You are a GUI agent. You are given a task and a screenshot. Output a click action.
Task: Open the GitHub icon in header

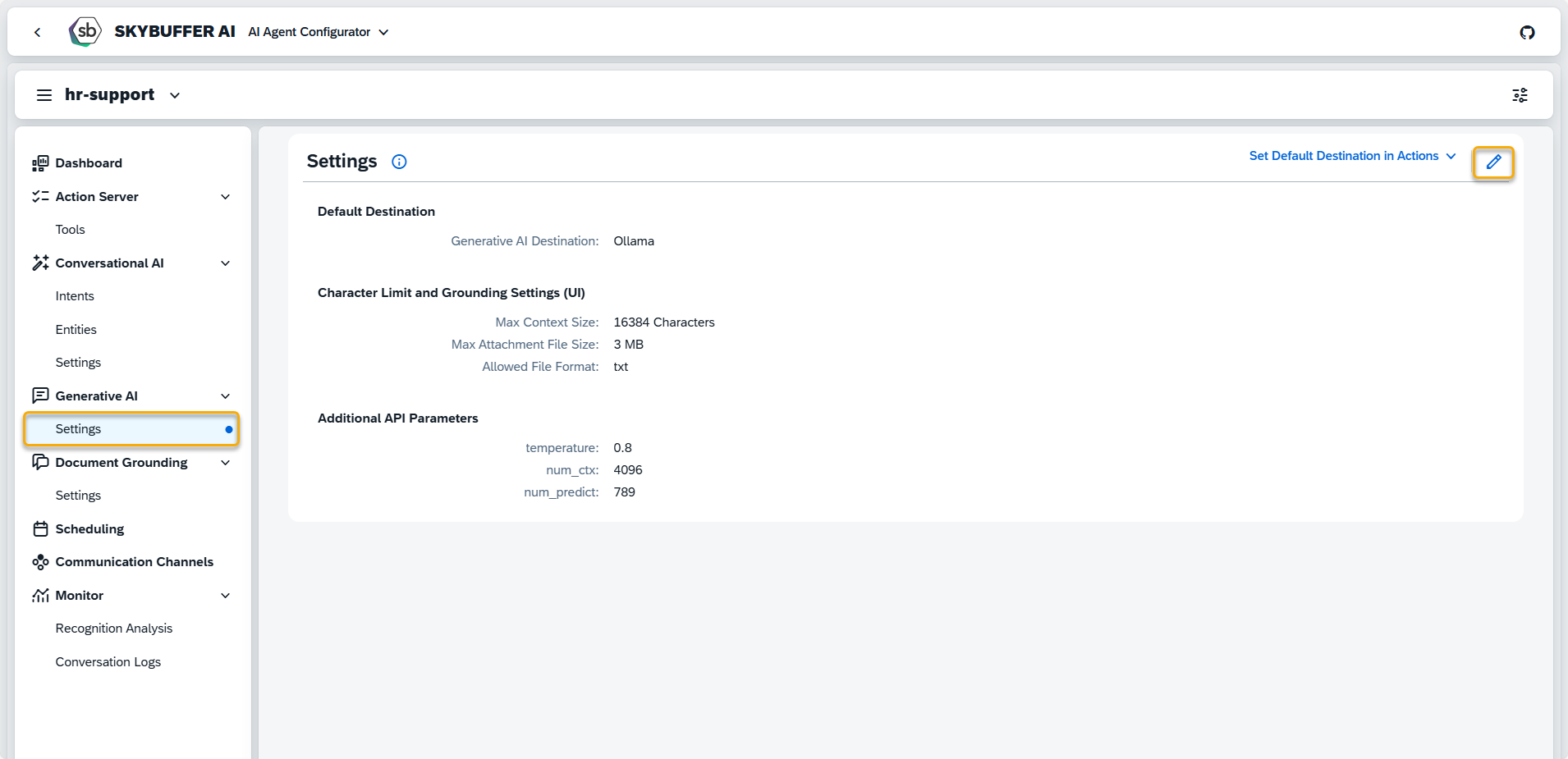point(1526,33)
